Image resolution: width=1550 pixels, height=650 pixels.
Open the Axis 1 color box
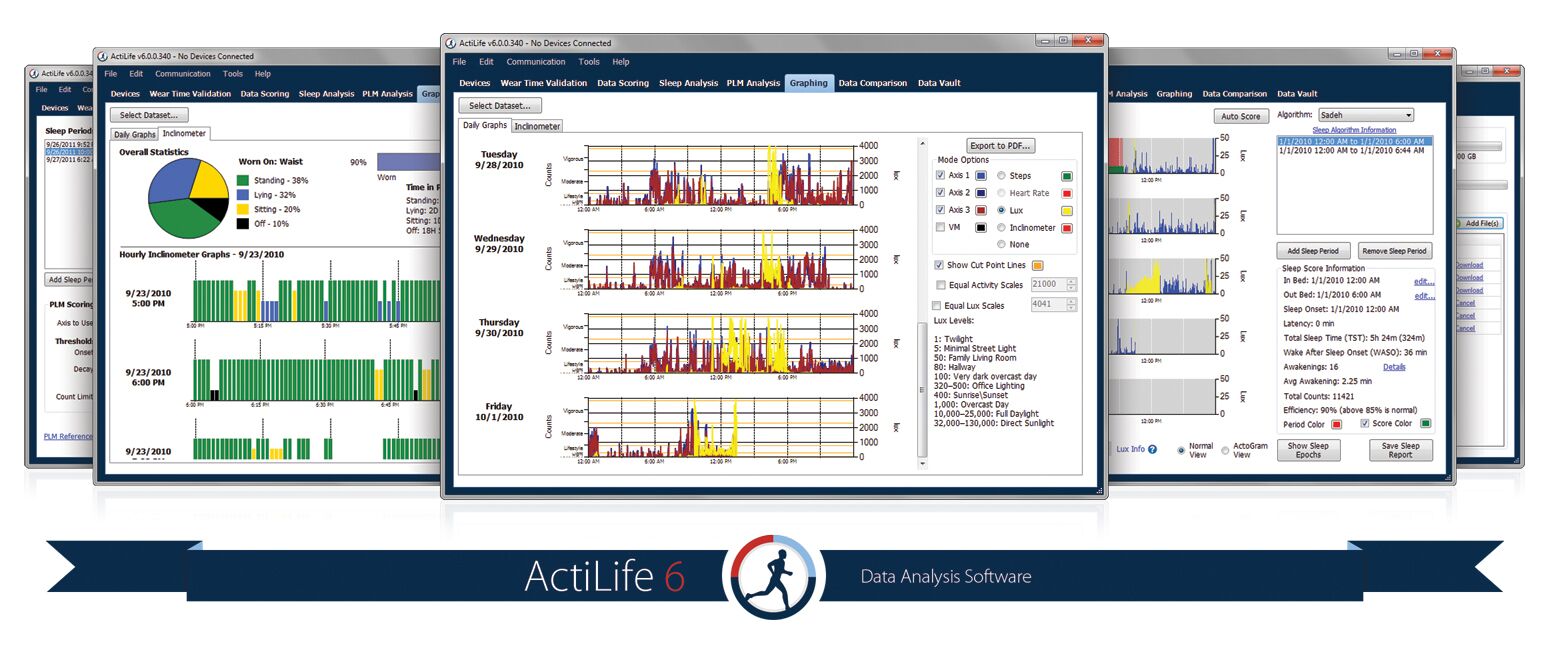point(982,176)
